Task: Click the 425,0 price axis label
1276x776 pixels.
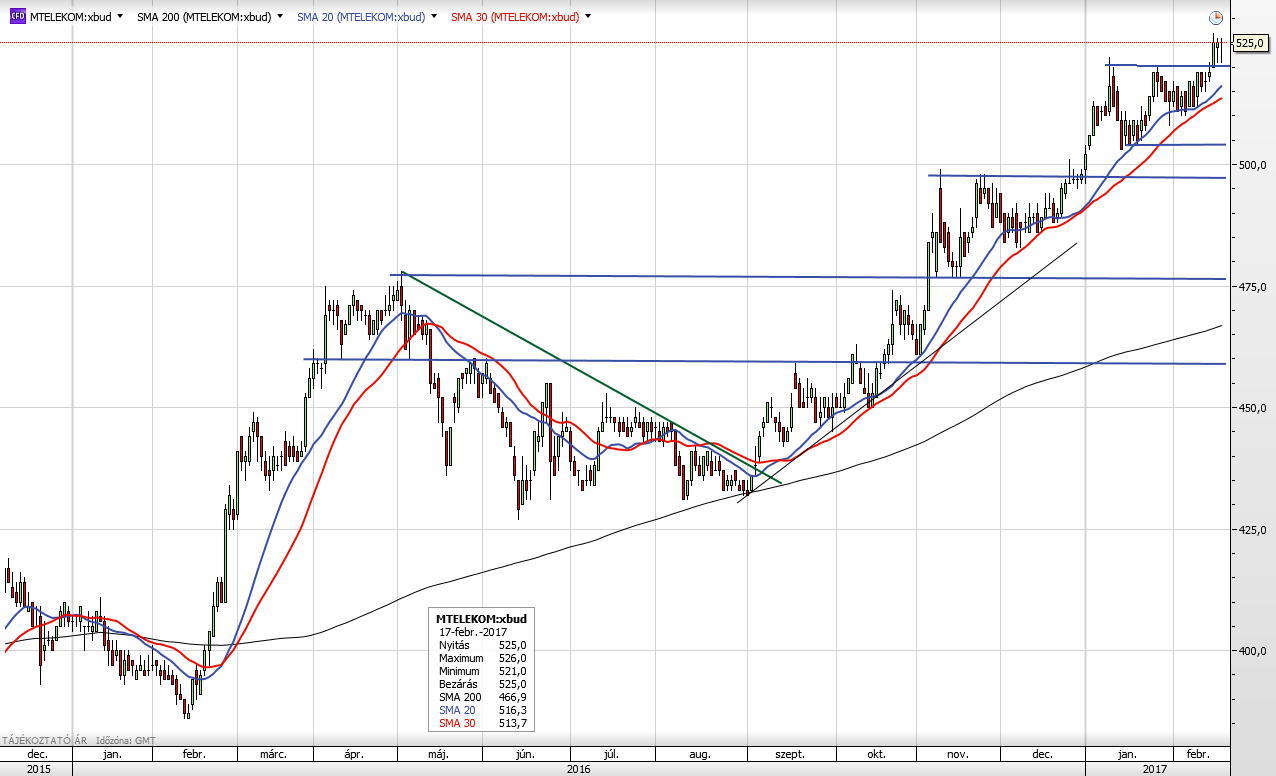Action: tap(1254, 530)
